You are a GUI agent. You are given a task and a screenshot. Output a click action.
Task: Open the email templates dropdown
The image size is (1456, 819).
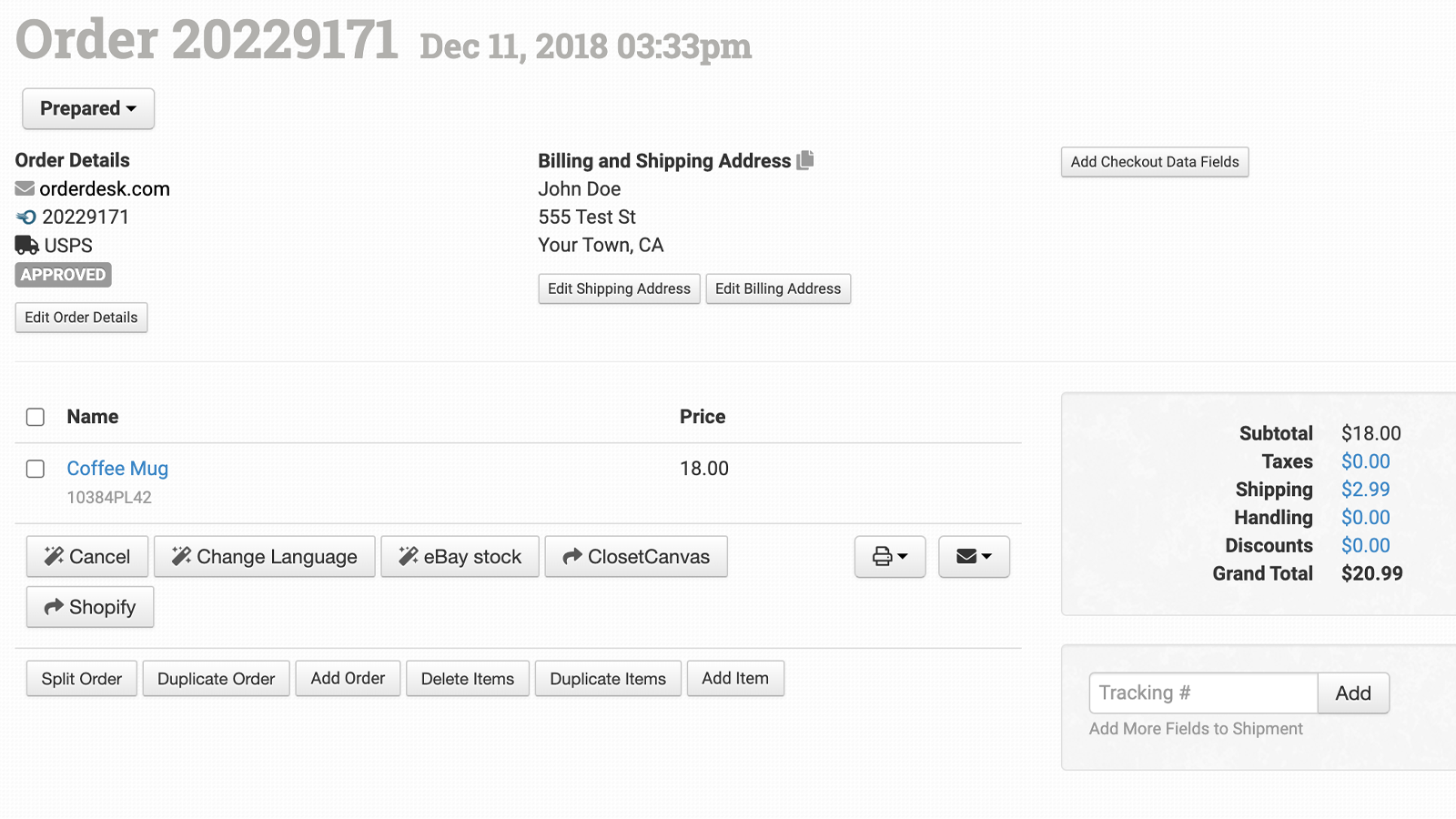pos(973,556)
